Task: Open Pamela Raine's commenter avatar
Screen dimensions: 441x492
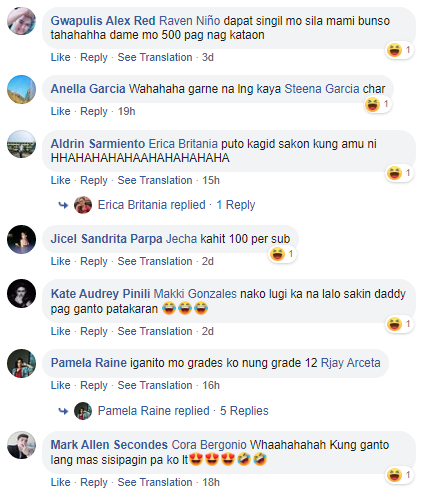Action: click(22, 363)
